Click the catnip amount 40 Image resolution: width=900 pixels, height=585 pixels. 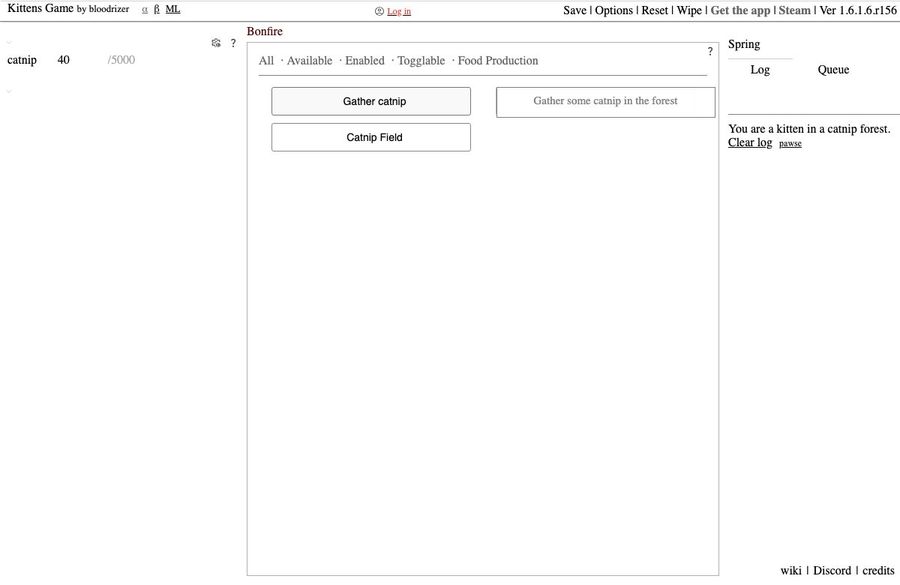tap(63, 60)
